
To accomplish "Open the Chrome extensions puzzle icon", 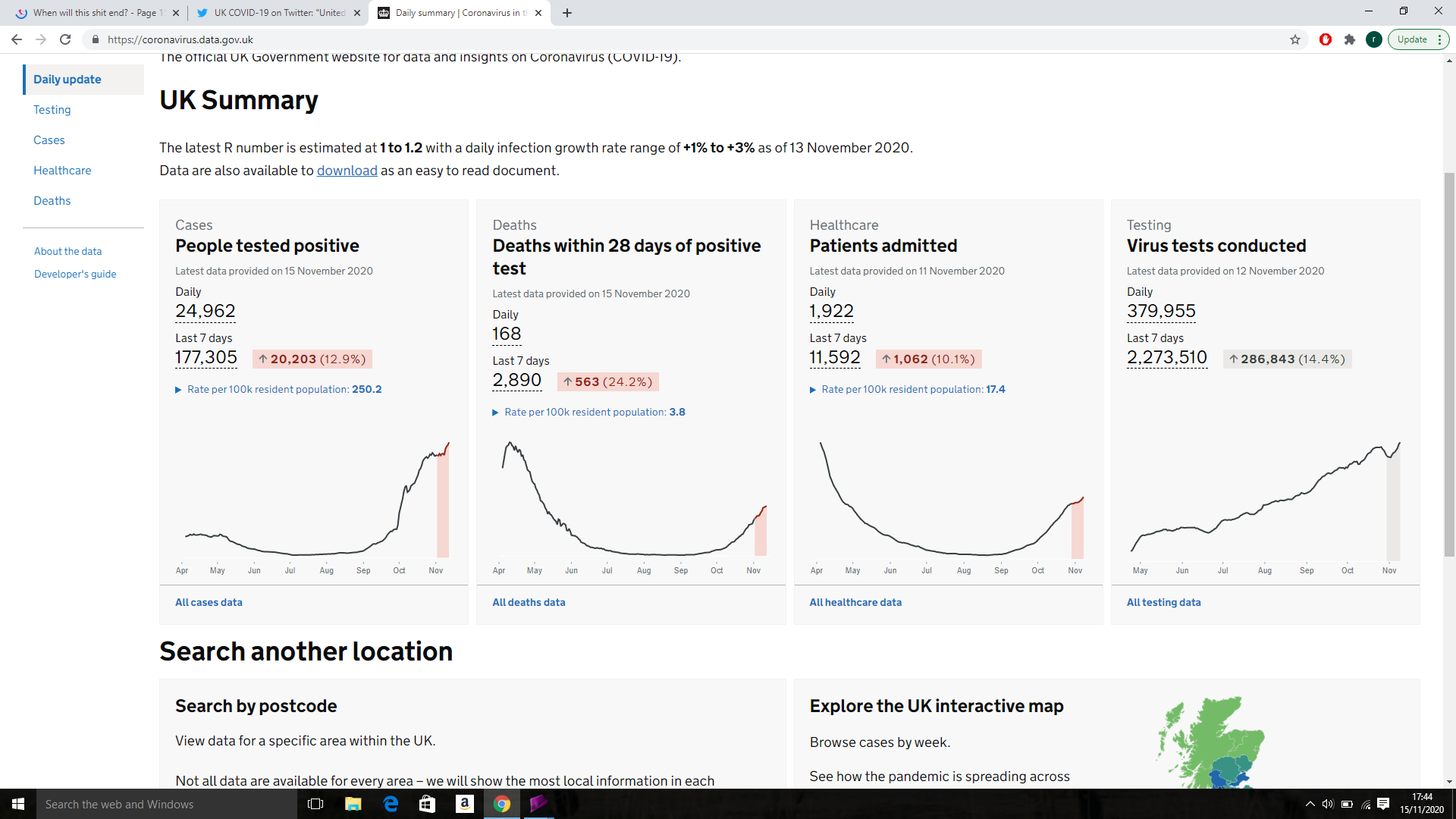I will [1350, 39].
